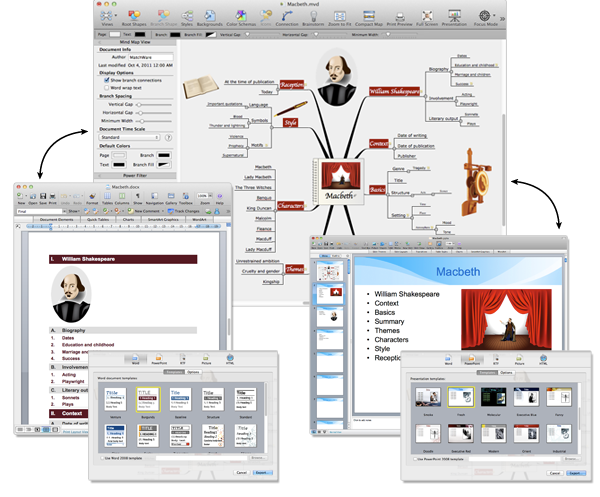
Task: Select the Connection tool in the mind map toolbar
Action: 287,16
